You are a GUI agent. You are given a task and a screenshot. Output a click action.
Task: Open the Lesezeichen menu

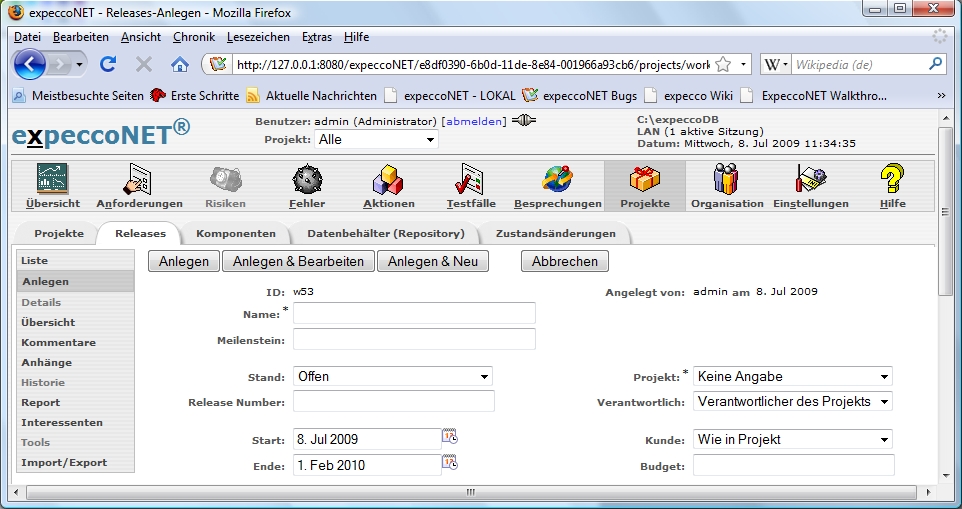(x=258, y=37)
